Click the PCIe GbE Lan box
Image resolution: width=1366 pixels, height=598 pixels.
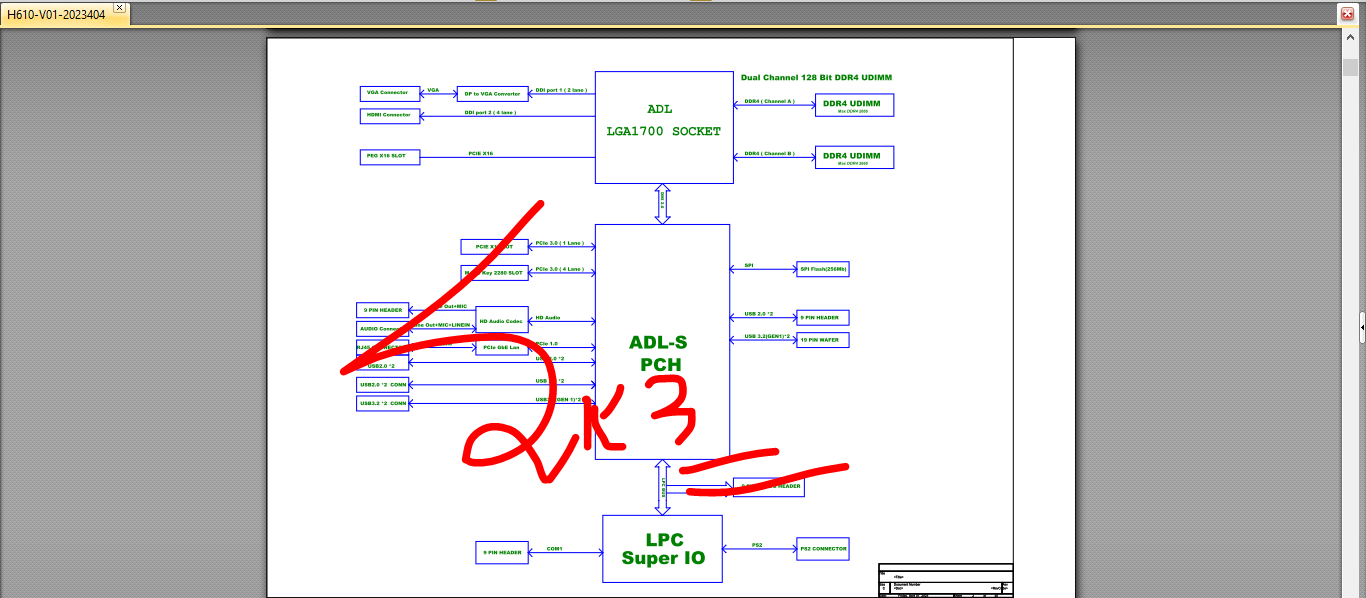tap(502, 348)
